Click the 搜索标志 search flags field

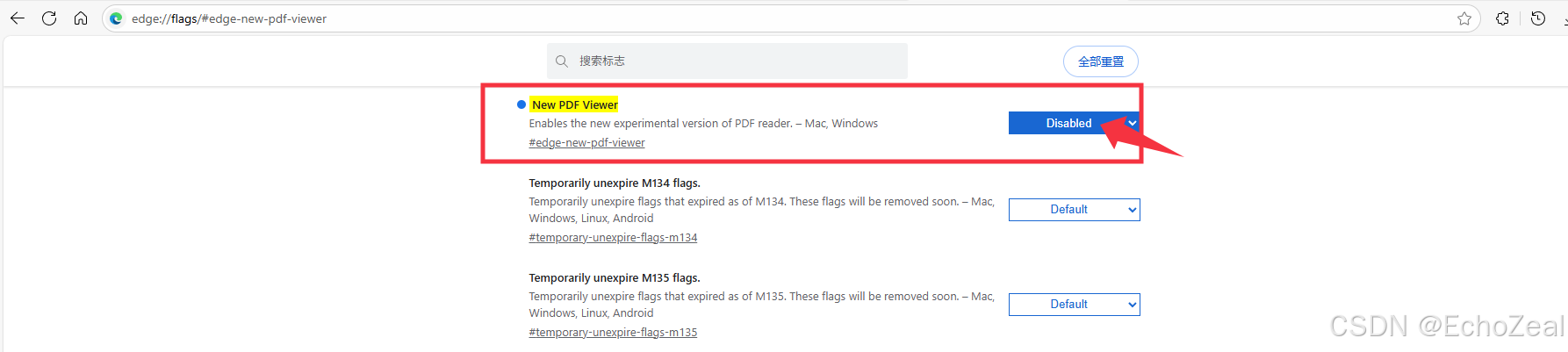[x=727, y=61]
